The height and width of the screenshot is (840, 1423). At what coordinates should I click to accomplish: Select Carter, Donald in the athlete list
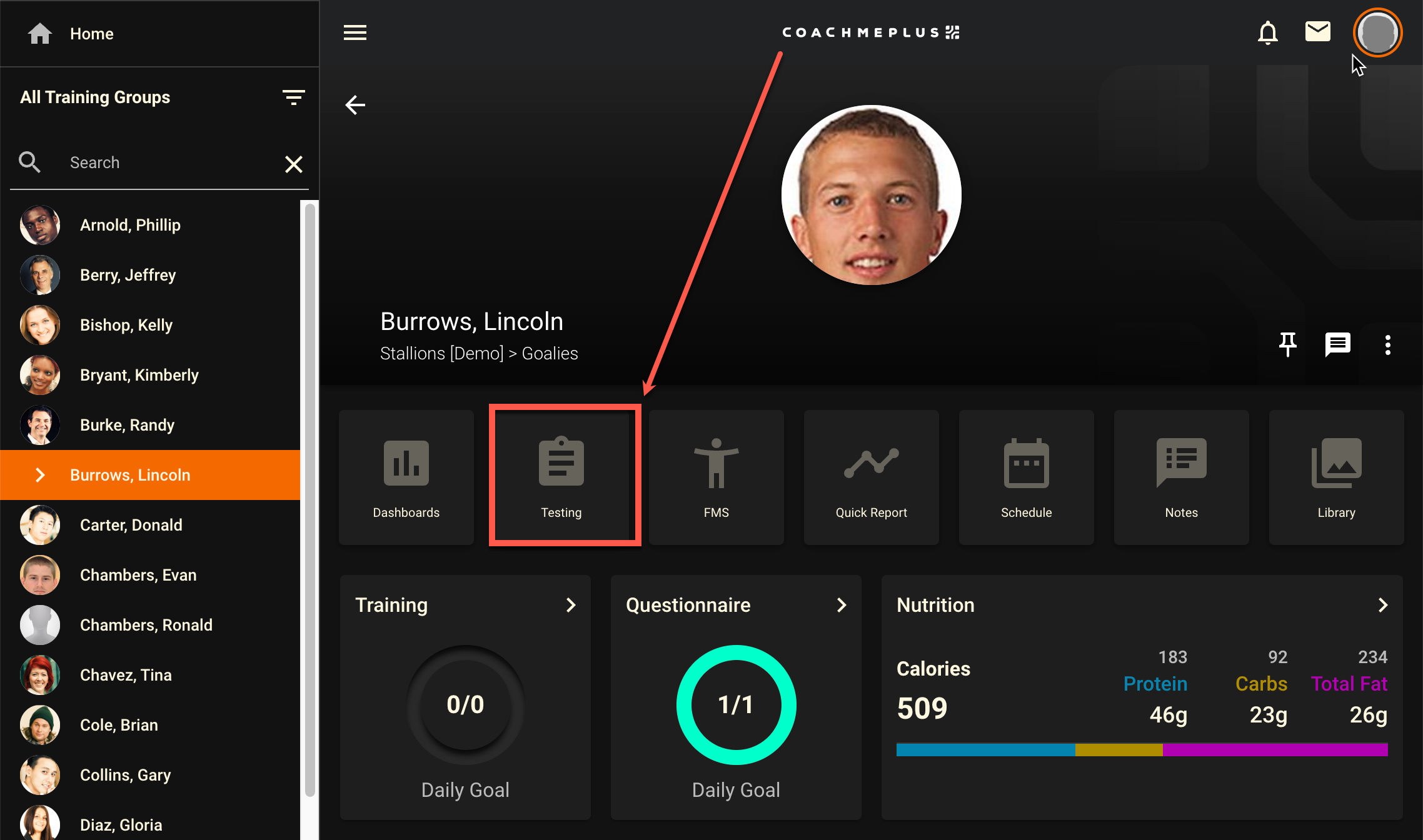pos(131,525)
